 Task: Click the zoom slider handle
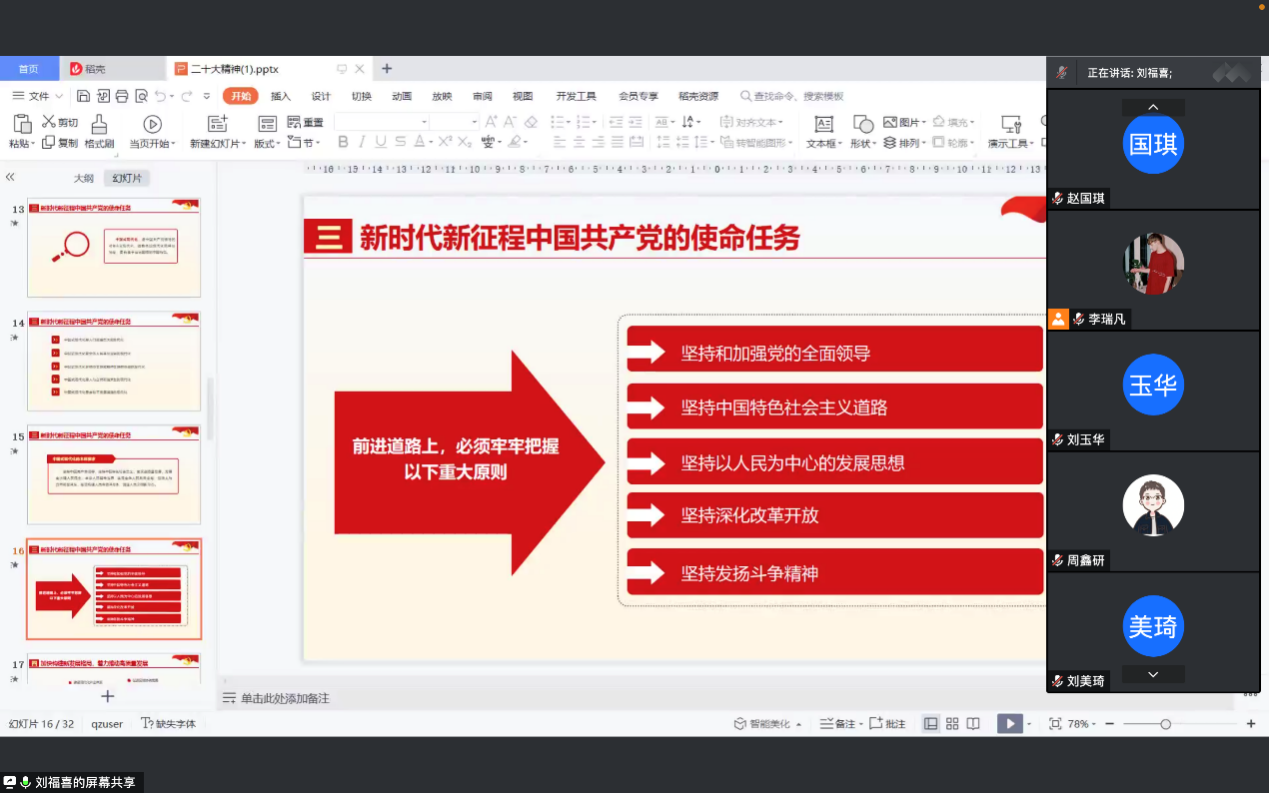[x=1165, y=724]
